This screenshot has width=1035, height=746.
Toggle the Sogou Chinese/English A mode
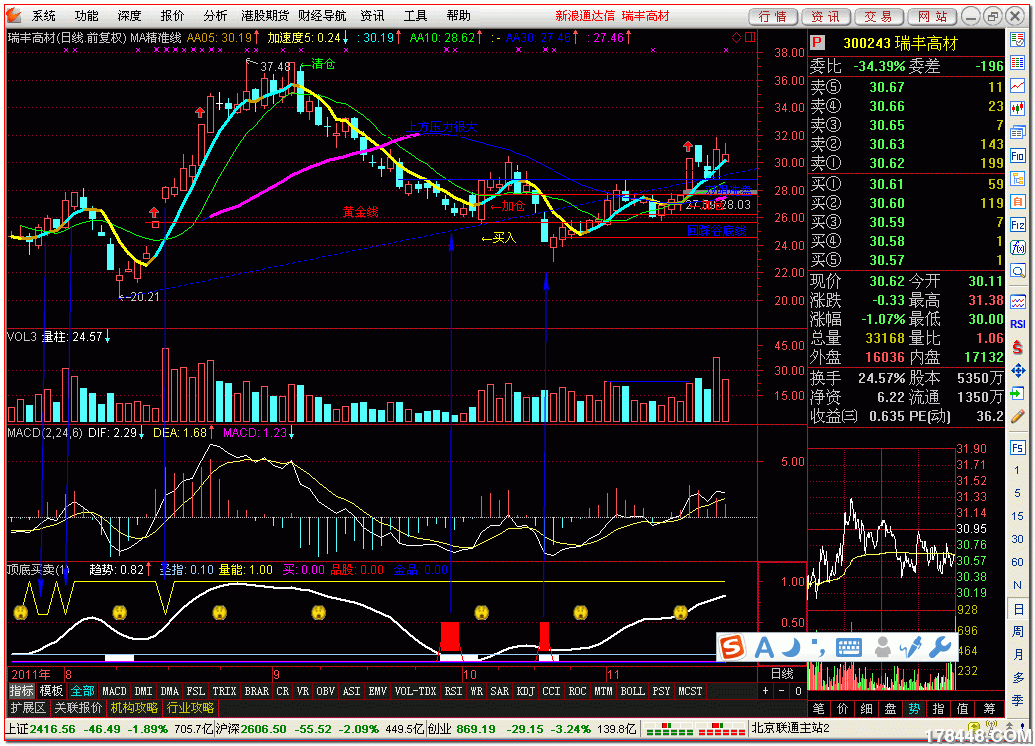click(x=764, y=648)
